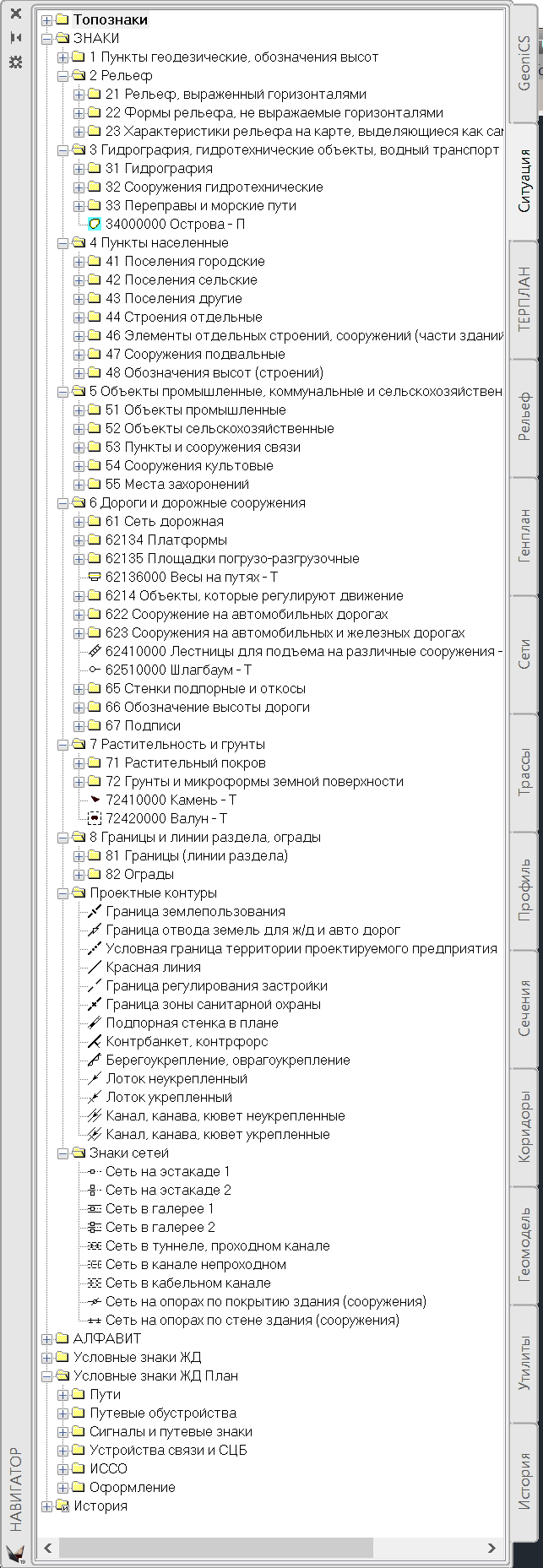Expand the АЛФАВИТ folder node
The image size is (543, 1568).
(46, 1339)
